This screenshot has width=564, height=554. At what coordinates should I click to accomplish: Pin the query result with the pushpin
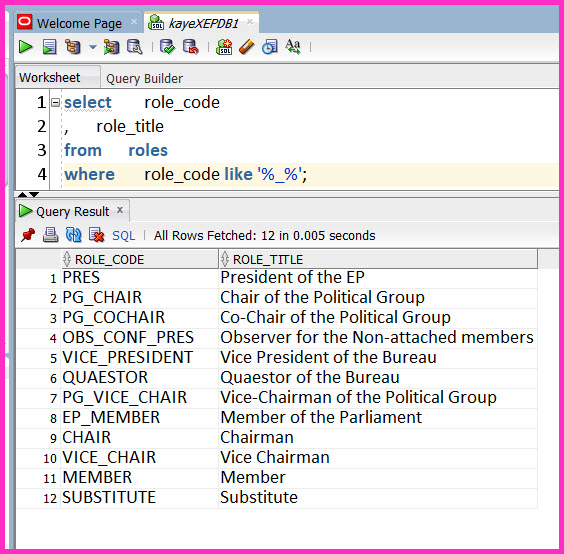point(28,235)
